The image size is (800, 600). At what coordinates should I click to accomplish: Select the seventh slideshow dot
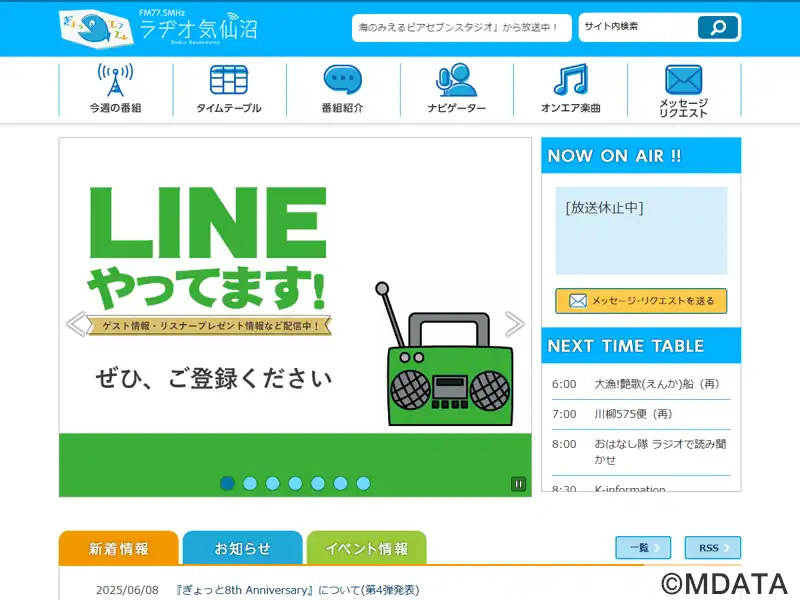pyautogui.click(x=363, y=483)
